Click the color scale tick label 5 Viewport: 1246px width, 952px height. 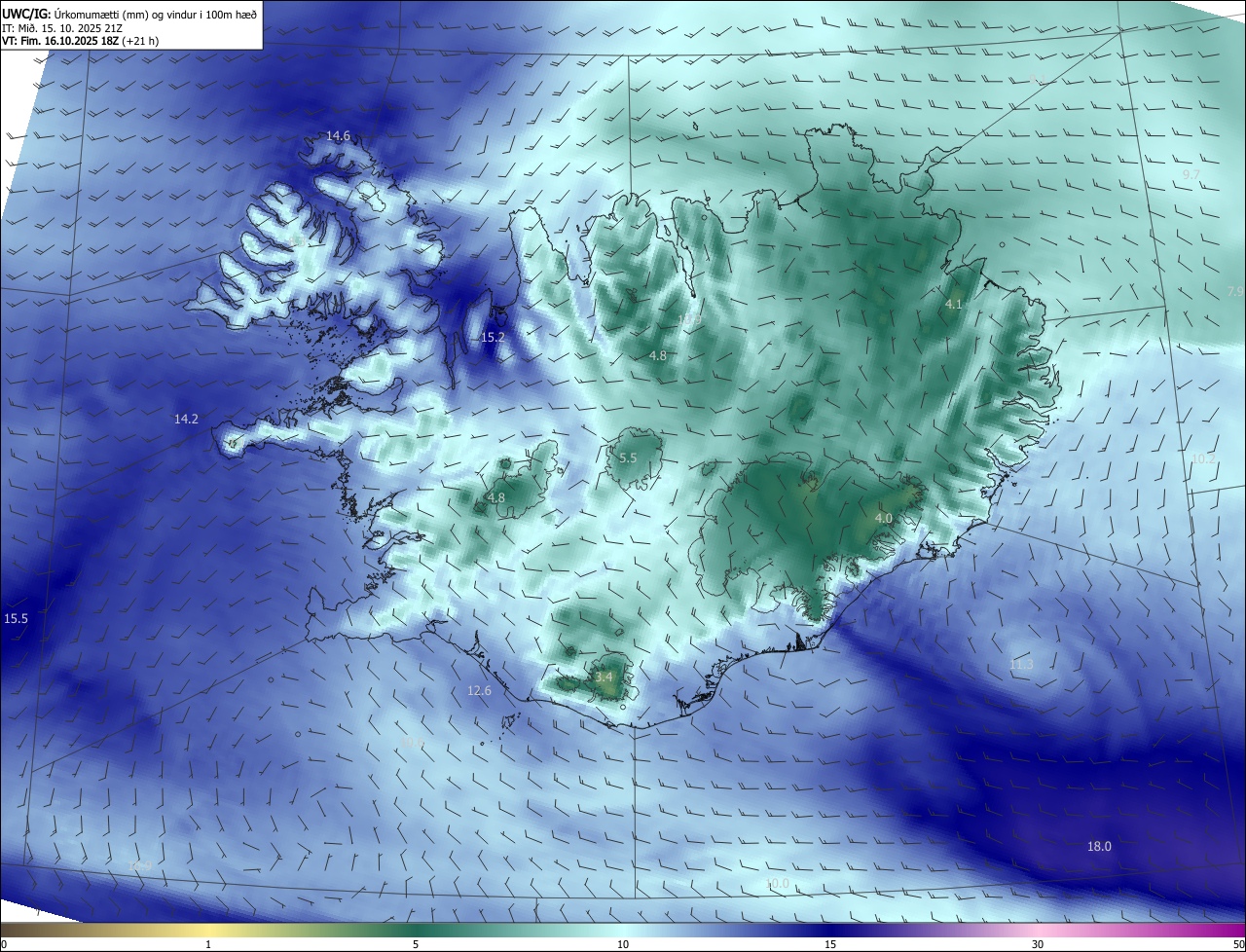point(416,944)
